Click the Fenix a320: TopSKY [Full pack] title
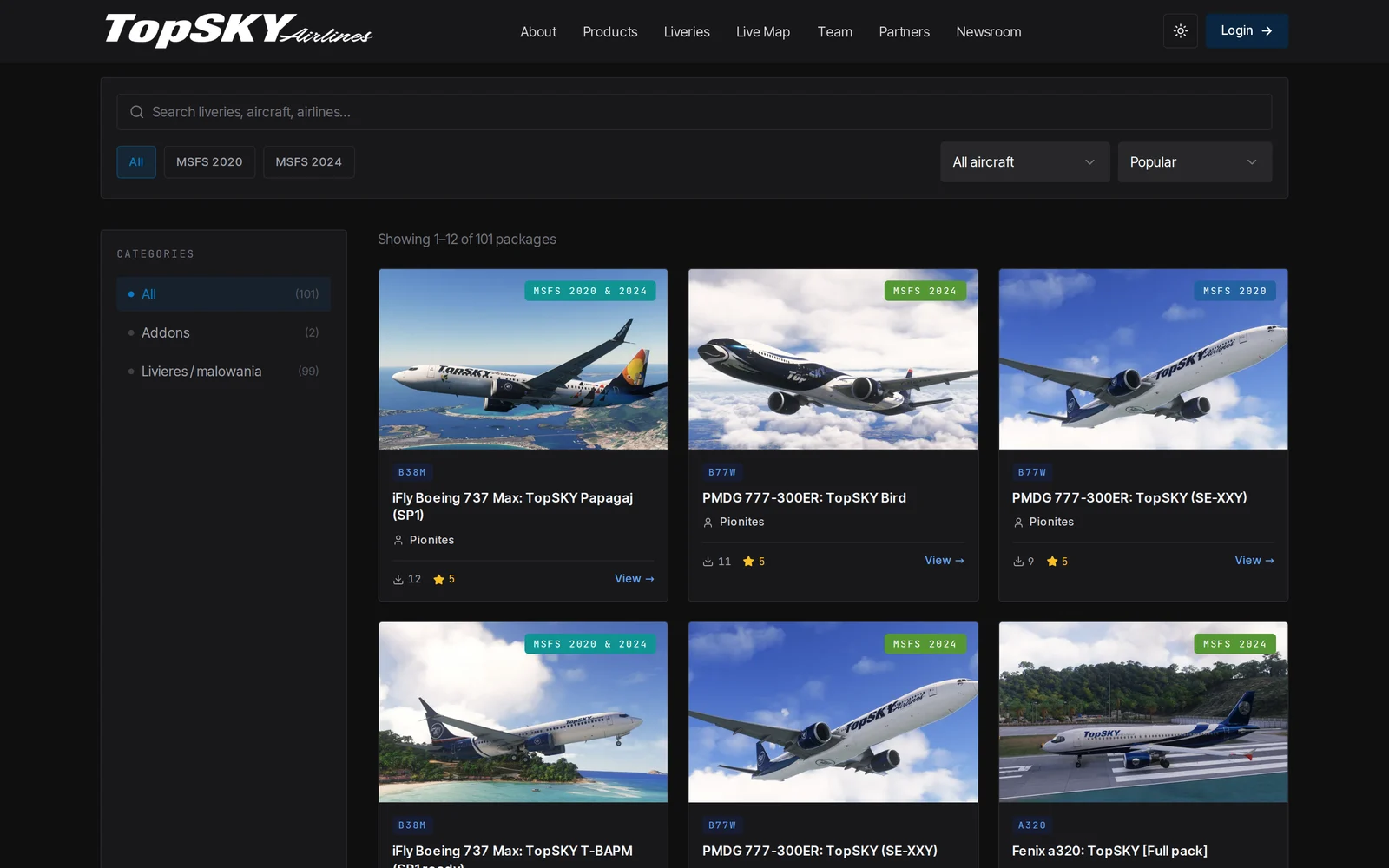Image resolution: width=1389 pixels, height=868 pixels. (x=1109, y=852)
